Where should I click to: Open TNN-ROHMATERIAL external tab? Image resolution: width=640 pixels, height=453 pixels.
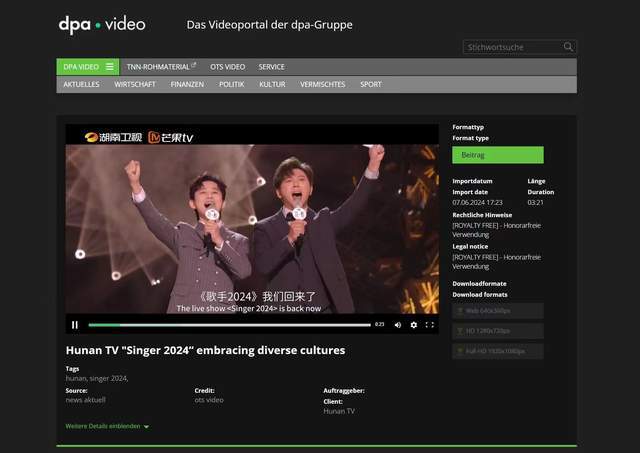pyautogui.click(x=161, y=67)
